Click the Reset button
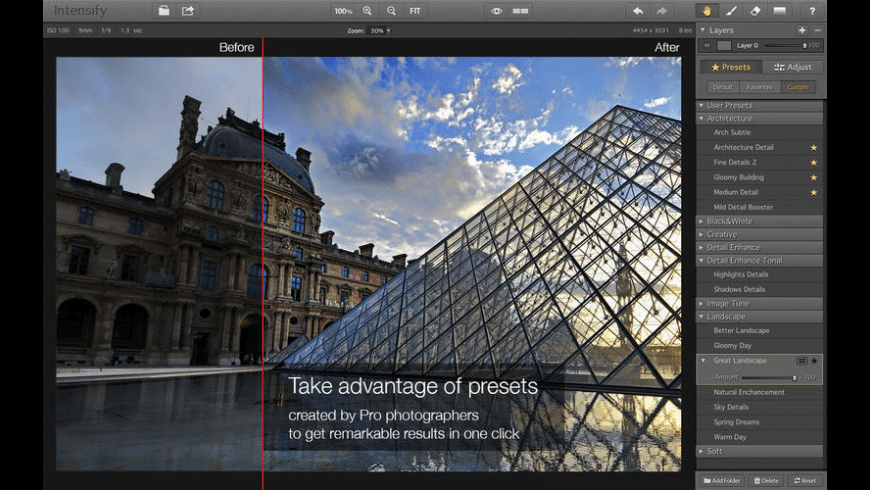Screen dimensions: 870x490 click(805, 481)
